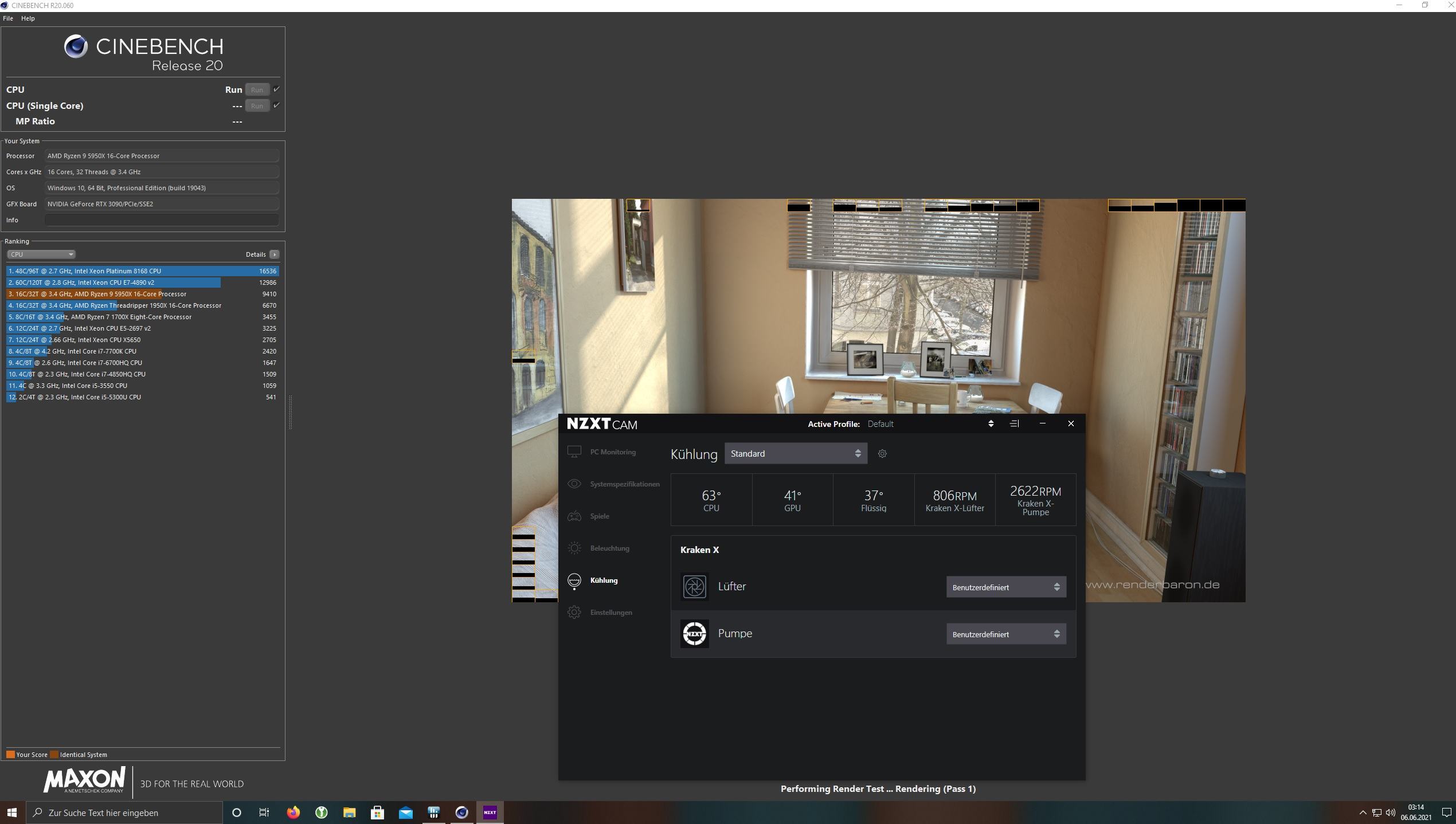
Task: Click the 806RPM Kraken X-Lüfter tile
Action: (954, 500)
